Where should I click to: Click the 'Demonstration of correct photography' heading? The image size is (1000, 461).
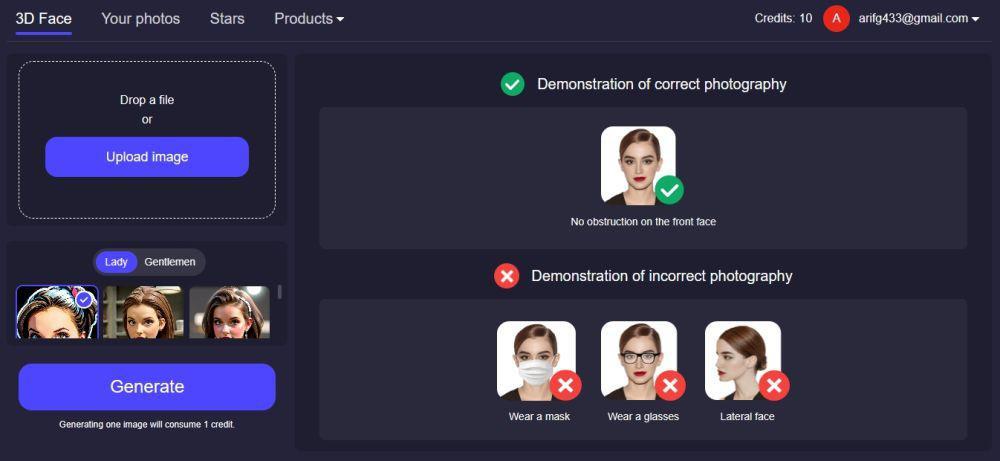pos(661,84)
